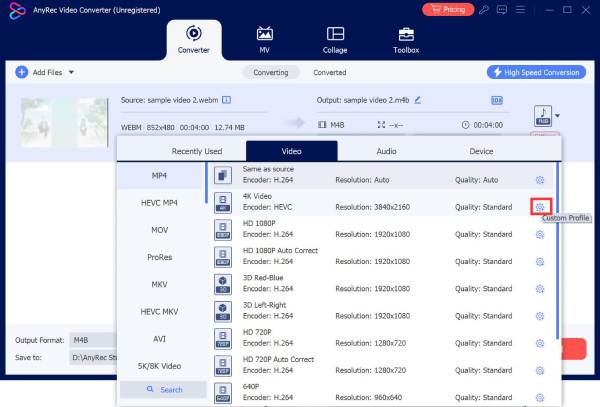Click the Add Files plus icon
Screen dimensions: 600x407
pos(21,72)
